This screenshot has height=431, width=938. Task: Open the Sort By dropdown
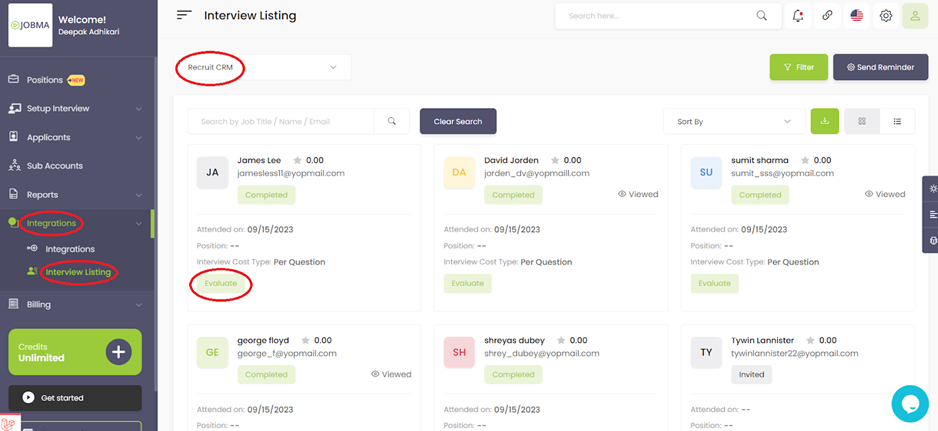[x=734, y=122]
